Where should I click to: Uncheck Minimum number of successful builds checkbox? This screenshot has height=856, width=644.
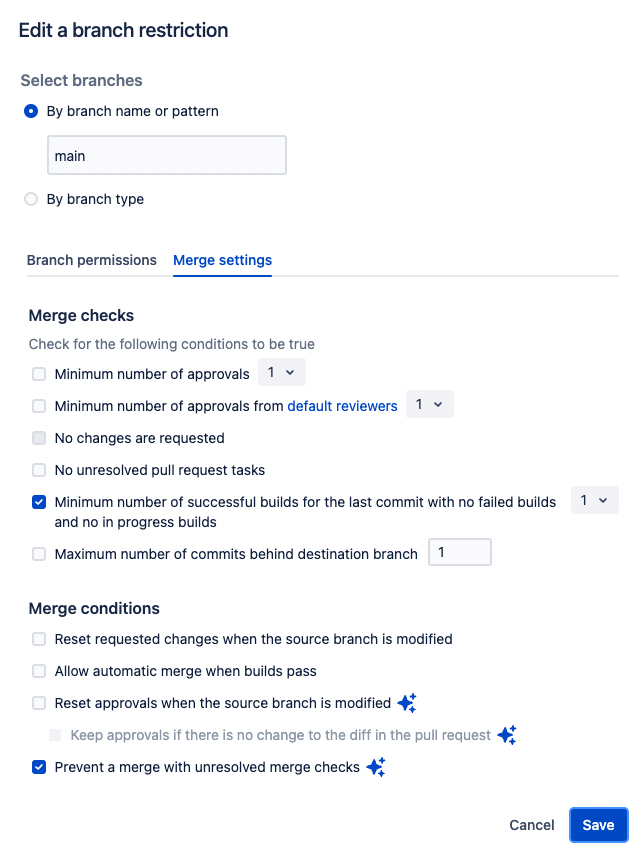39,502
